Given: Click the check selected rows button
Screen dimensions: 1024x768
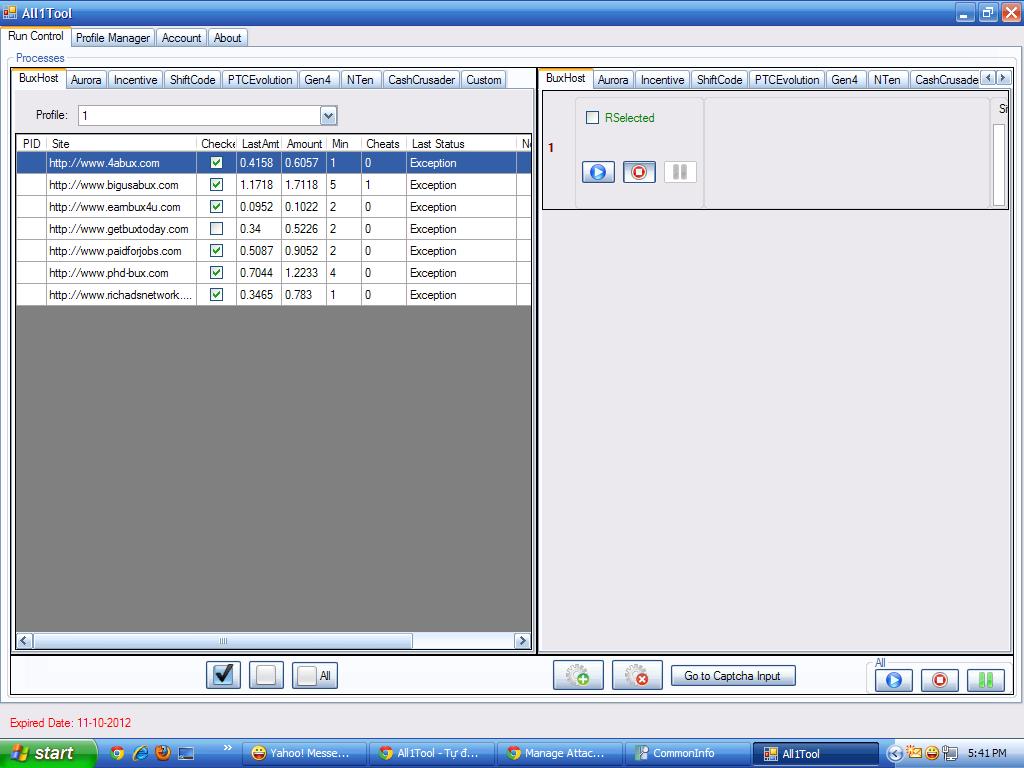Looking at the screenshot, I should coord(223,675).
